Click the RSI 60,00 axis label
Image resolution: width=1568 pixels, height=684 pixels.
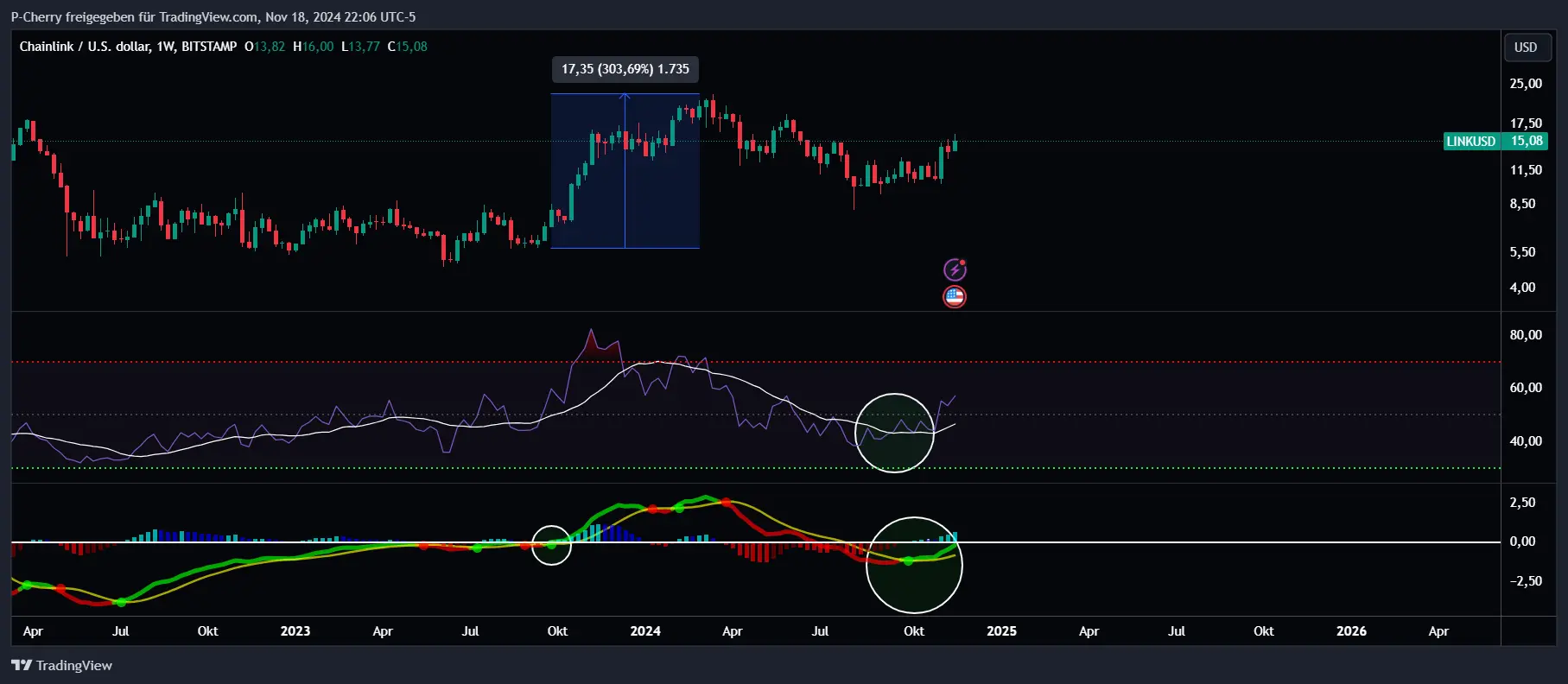(1526, 388)
